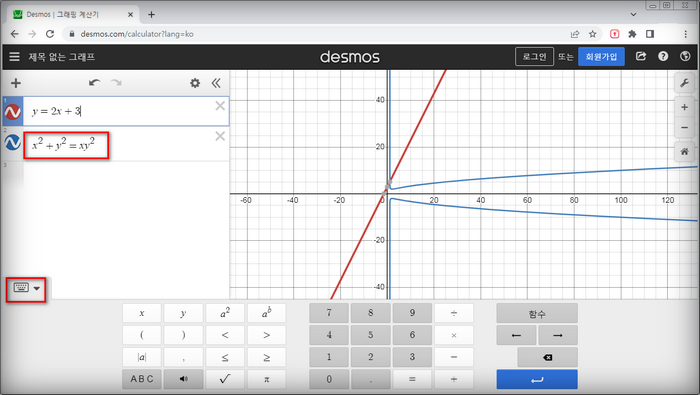Click the 회원가입 sign up button
Image resolution: width=700 pixels, height=395 pixels.
point(601,57)
